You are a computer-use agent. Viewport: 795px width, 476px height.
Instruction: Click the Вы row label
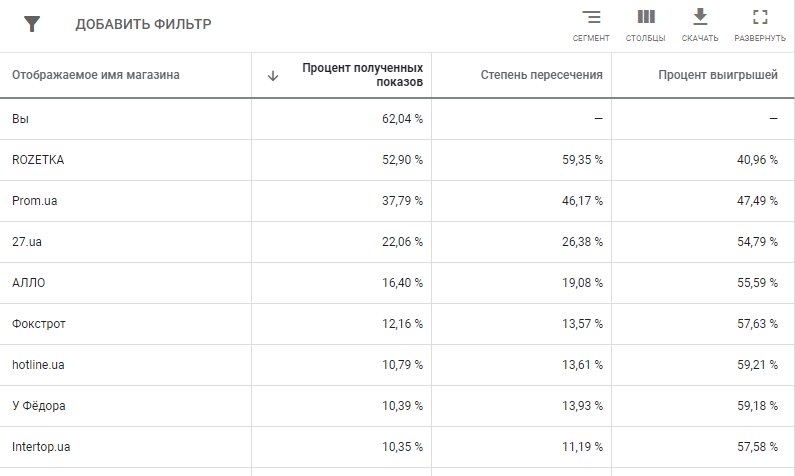20,119
